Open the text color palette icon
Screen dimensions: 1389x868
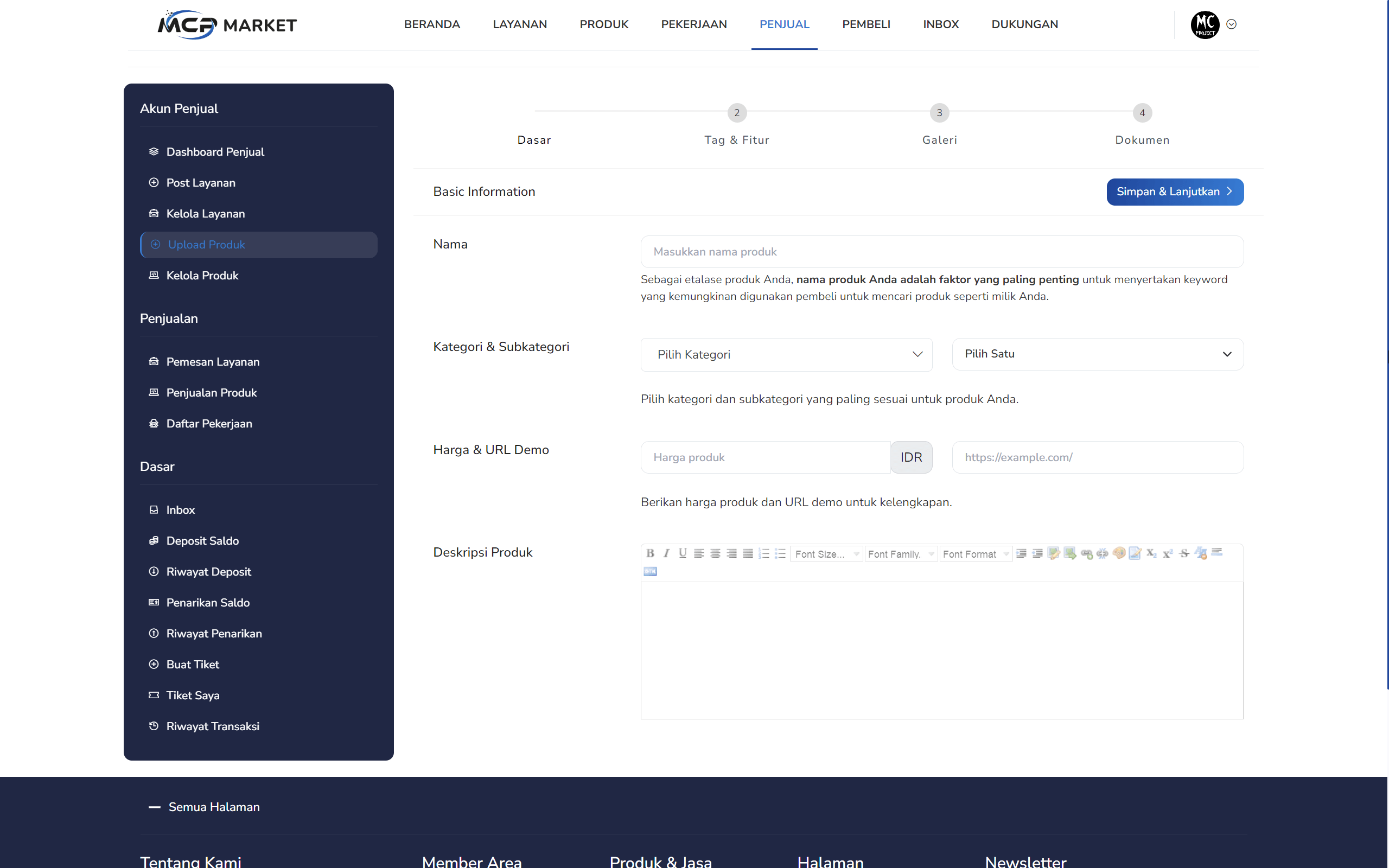click(x=1119, y=553)
